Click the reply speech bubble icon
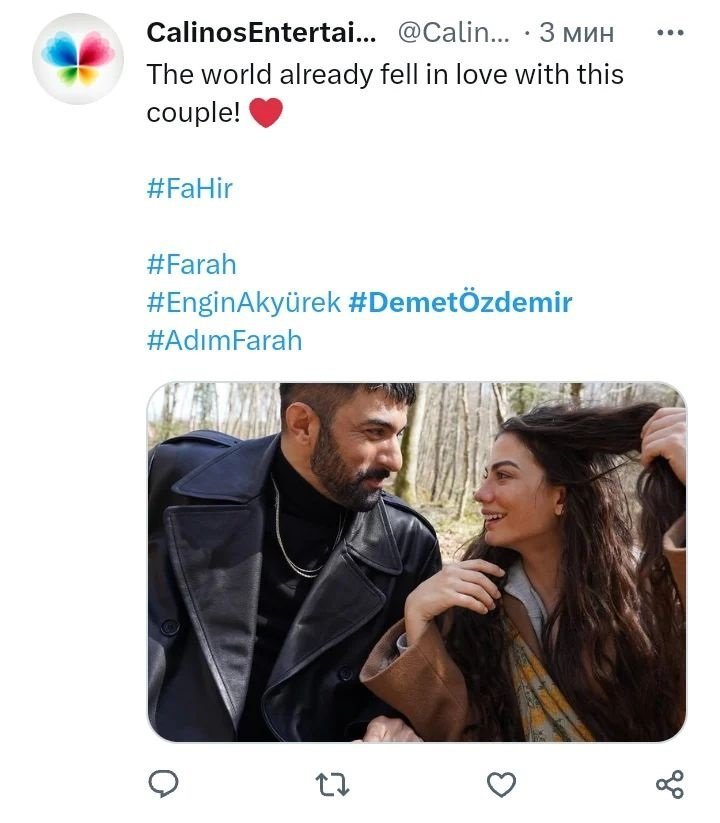Image resolution: width=720 pixels, height=823 pixels. pyautogui.click(x=164, y=784)
